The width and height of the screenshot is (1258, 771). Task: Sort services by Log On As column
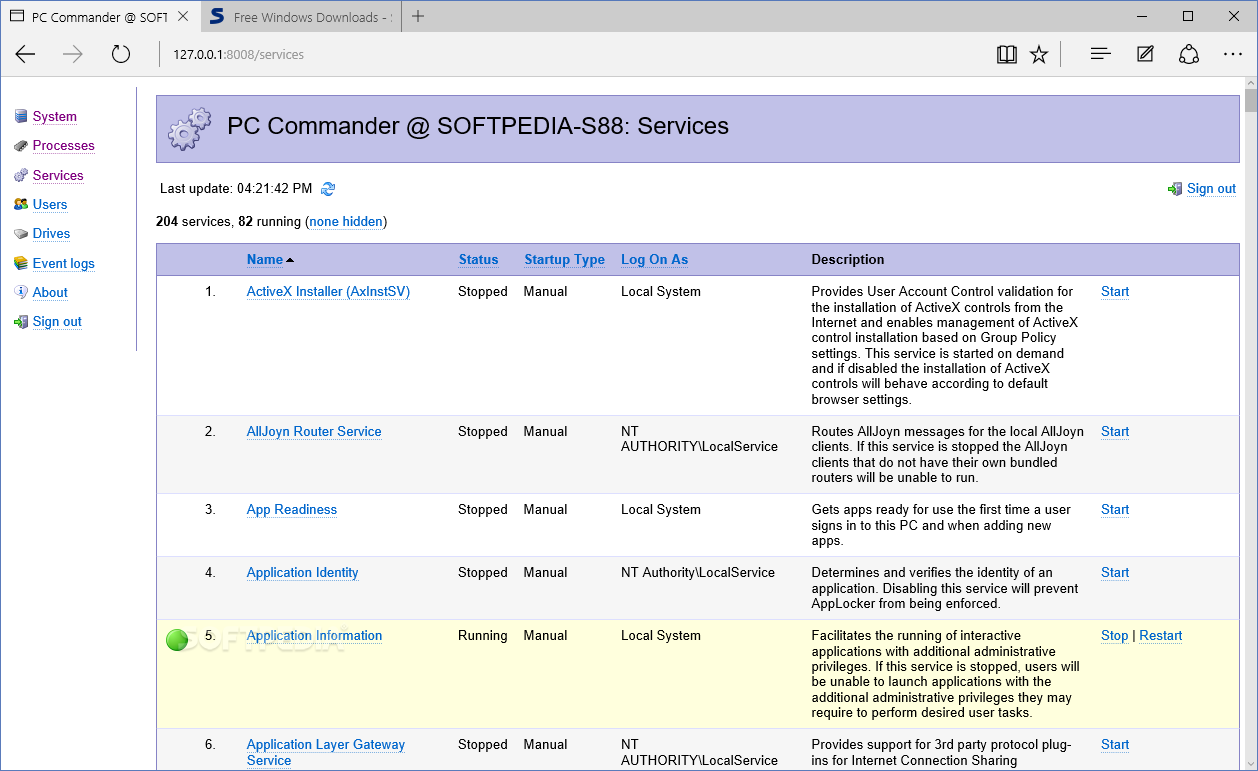654,259
